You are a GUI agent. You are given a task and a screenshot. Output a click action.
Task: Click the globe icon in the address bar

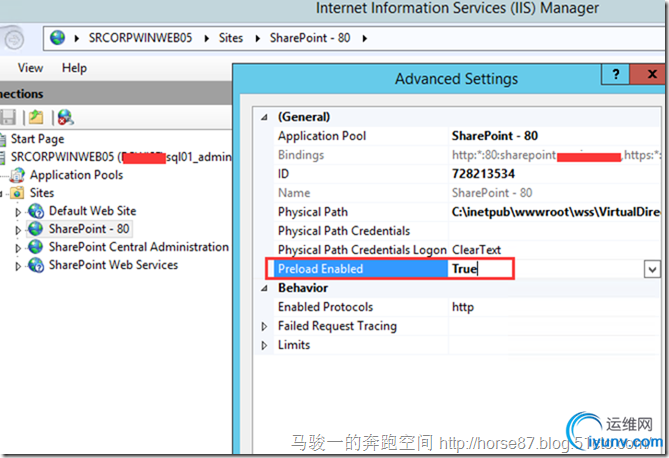(57, 38)
